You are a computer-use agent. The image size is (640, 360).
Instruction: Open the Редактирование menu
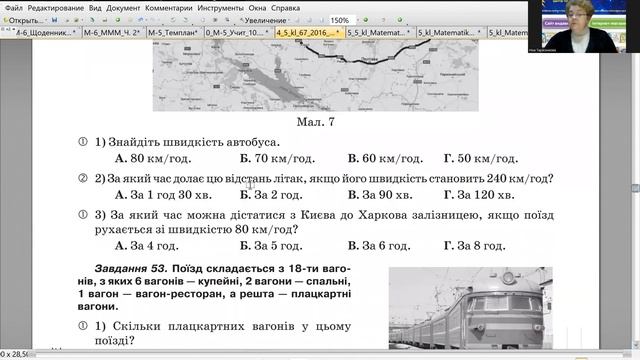56,8
